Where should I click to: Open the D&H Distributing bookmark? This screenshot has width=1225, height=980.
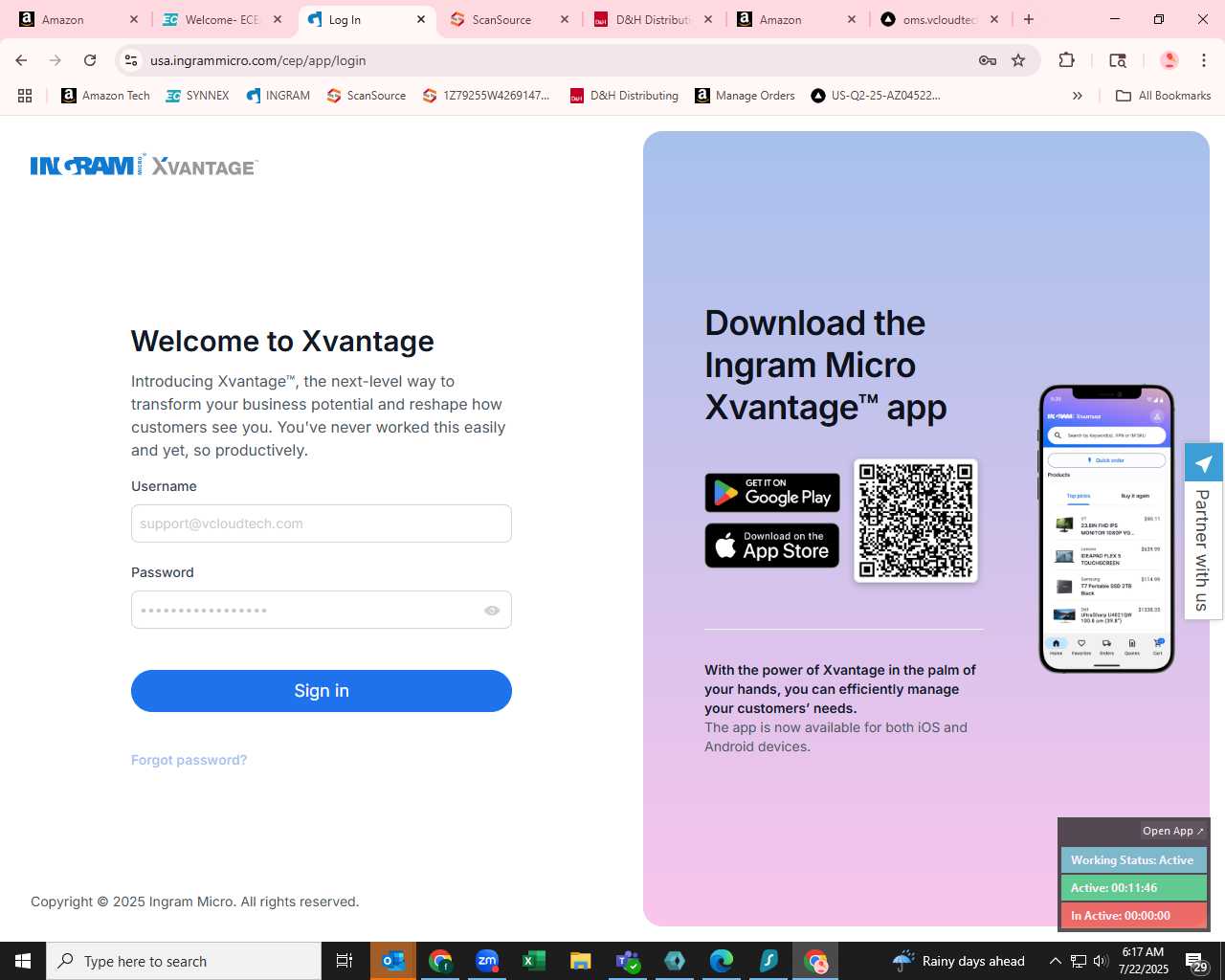[x=624, y=96]
